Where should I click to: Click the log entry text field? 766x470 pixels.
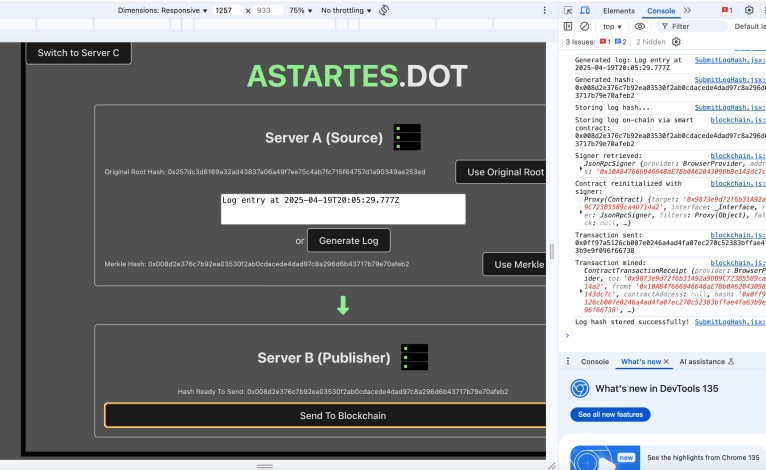[x=343, y=208]
